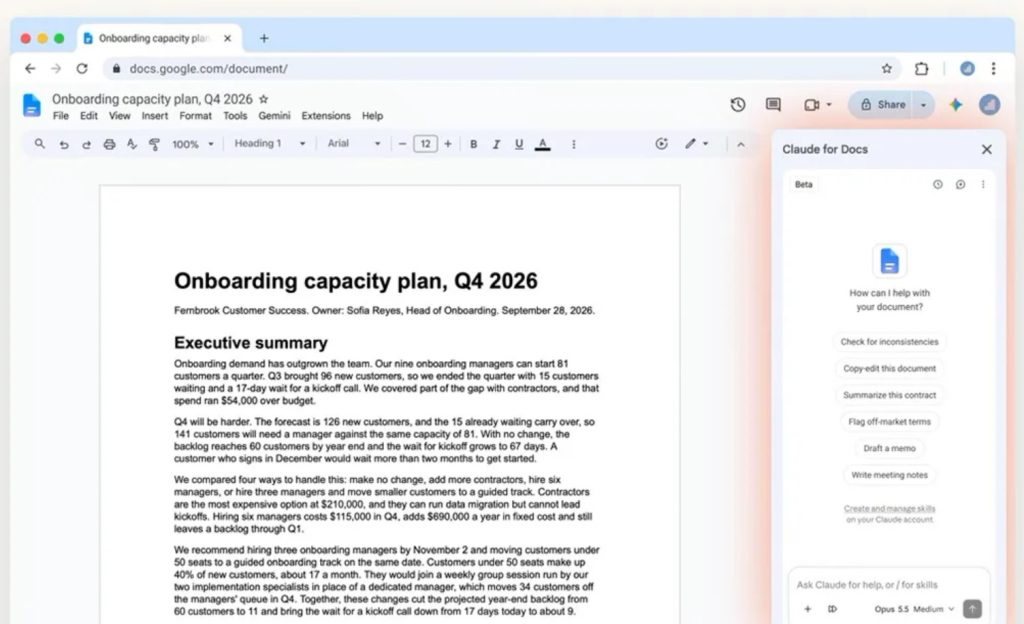Open the browser extensions puzzle icon
1024x624 pixels.
click(921, 69)
